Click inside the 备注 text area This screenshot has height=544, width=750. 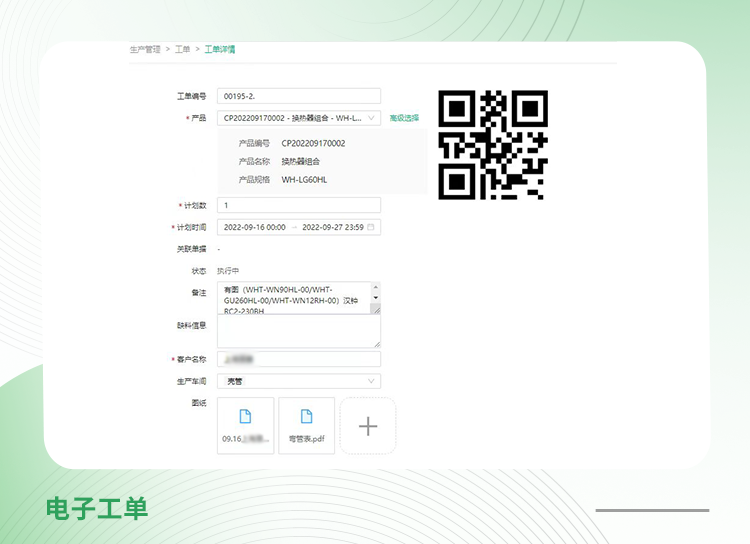point(294,298)
